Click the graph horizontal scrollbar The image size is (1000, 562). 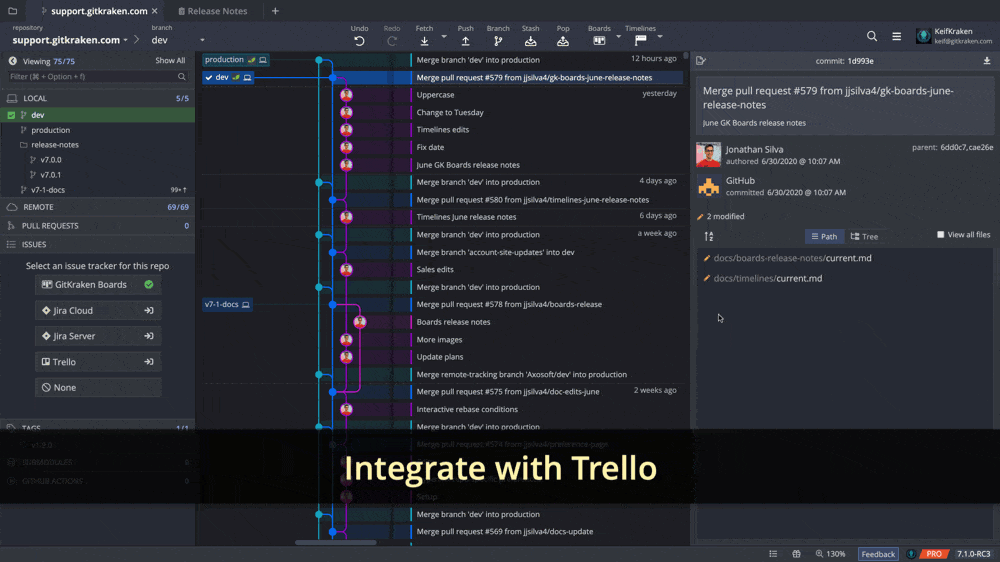(335, 543)
